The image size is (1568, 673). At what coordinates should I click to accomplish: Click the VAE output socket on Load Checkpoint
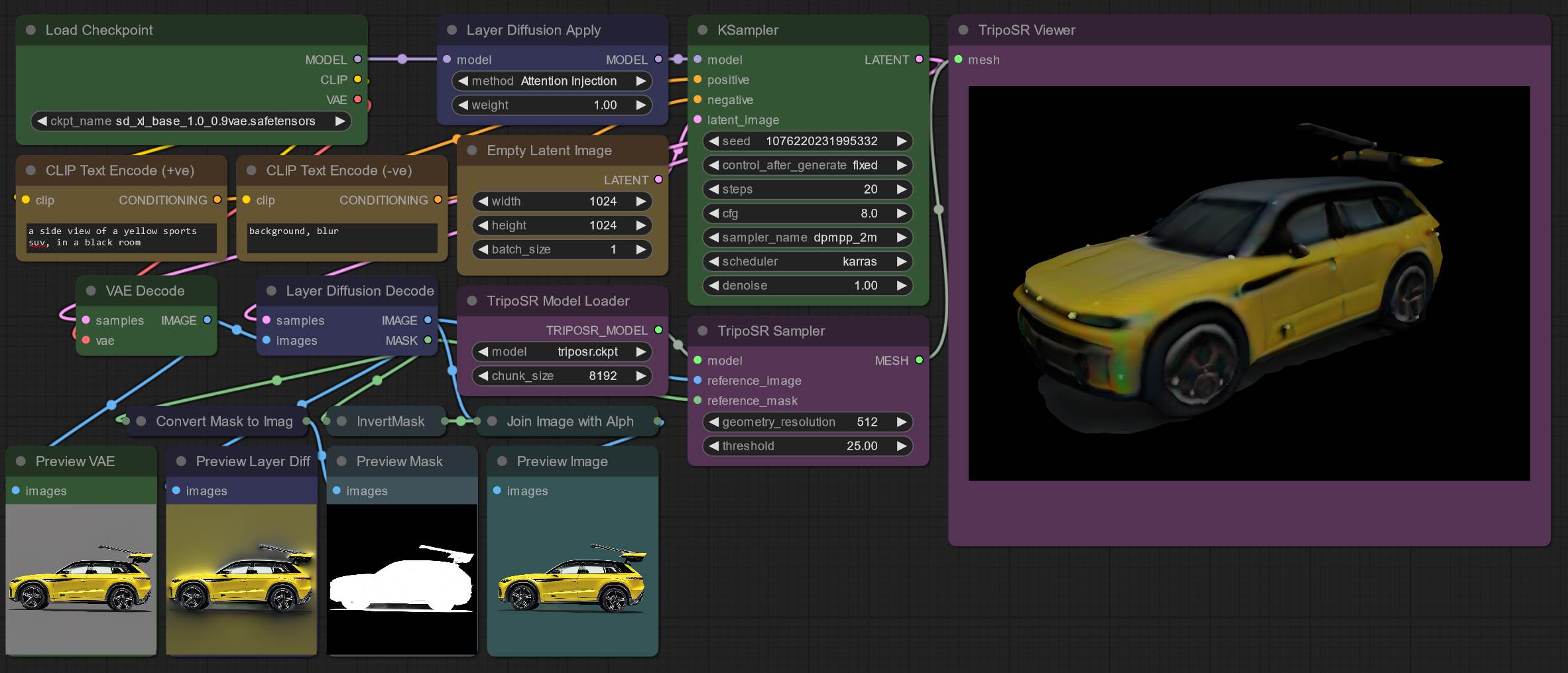click(x=357, y=99)
